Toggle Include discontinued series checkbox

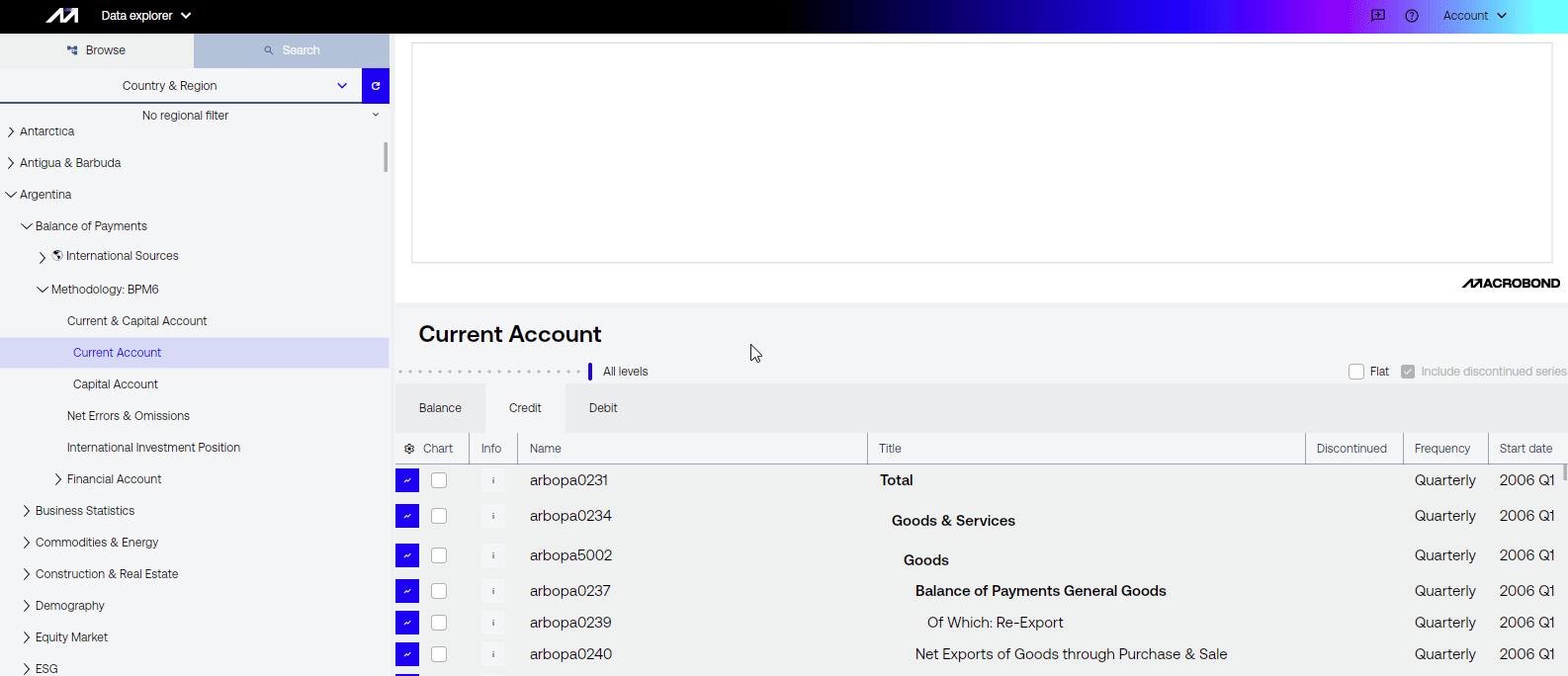[x=1408, y=372]
